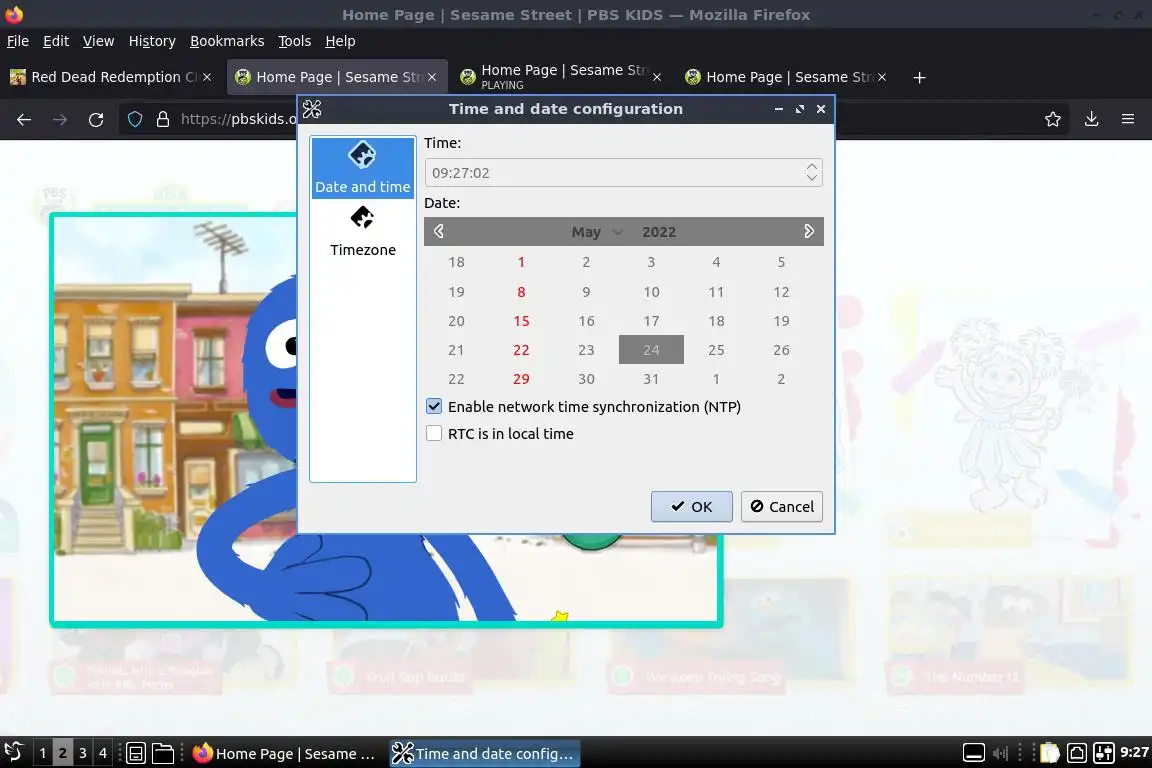Viewport: 1152px width, 768px height.
Task: Open the LXQt start menu bird icon
Action: point(14,752)
